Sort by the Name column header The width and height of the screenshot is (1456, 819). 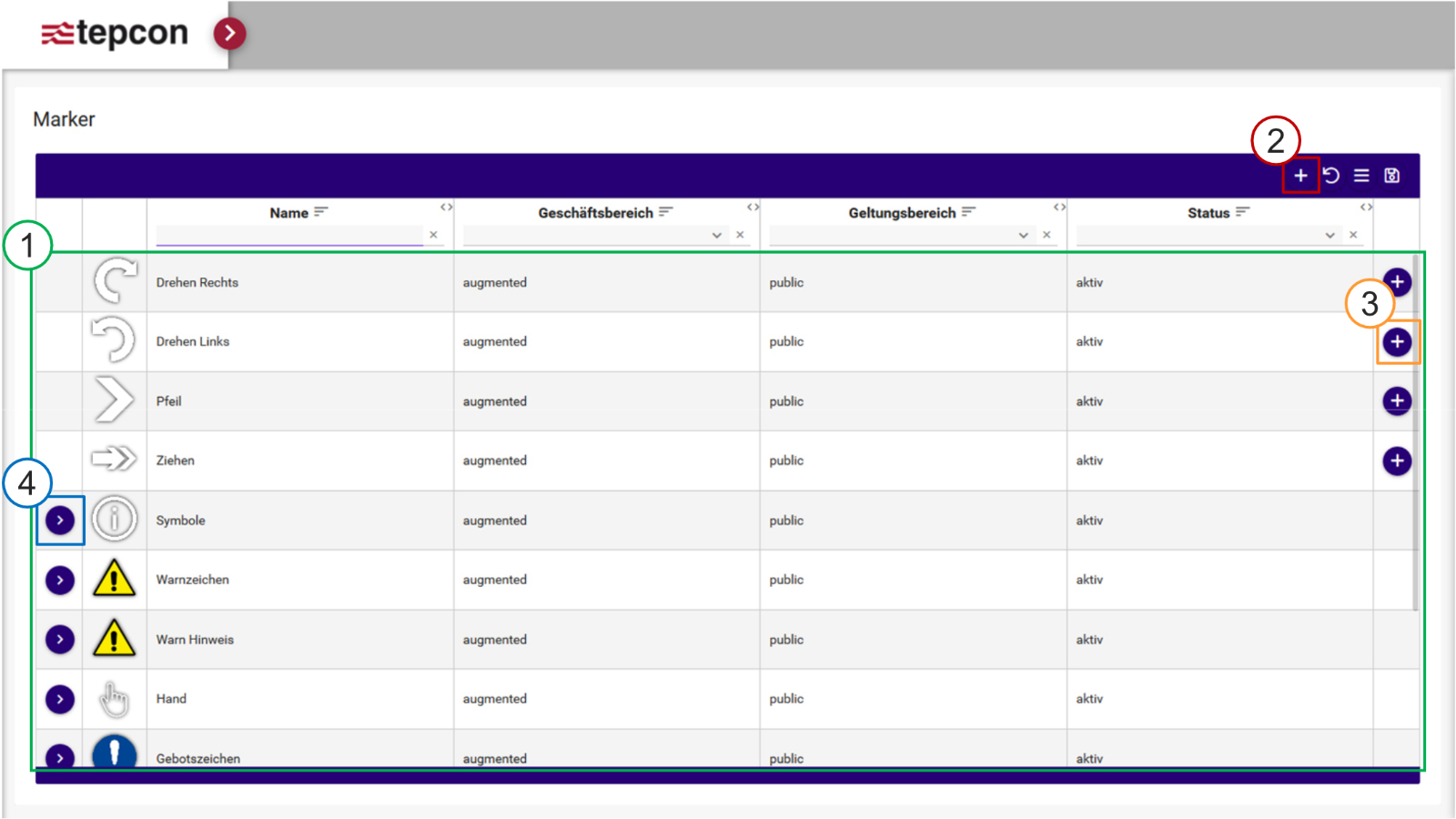pyautogui.click(x=289, y=213)
